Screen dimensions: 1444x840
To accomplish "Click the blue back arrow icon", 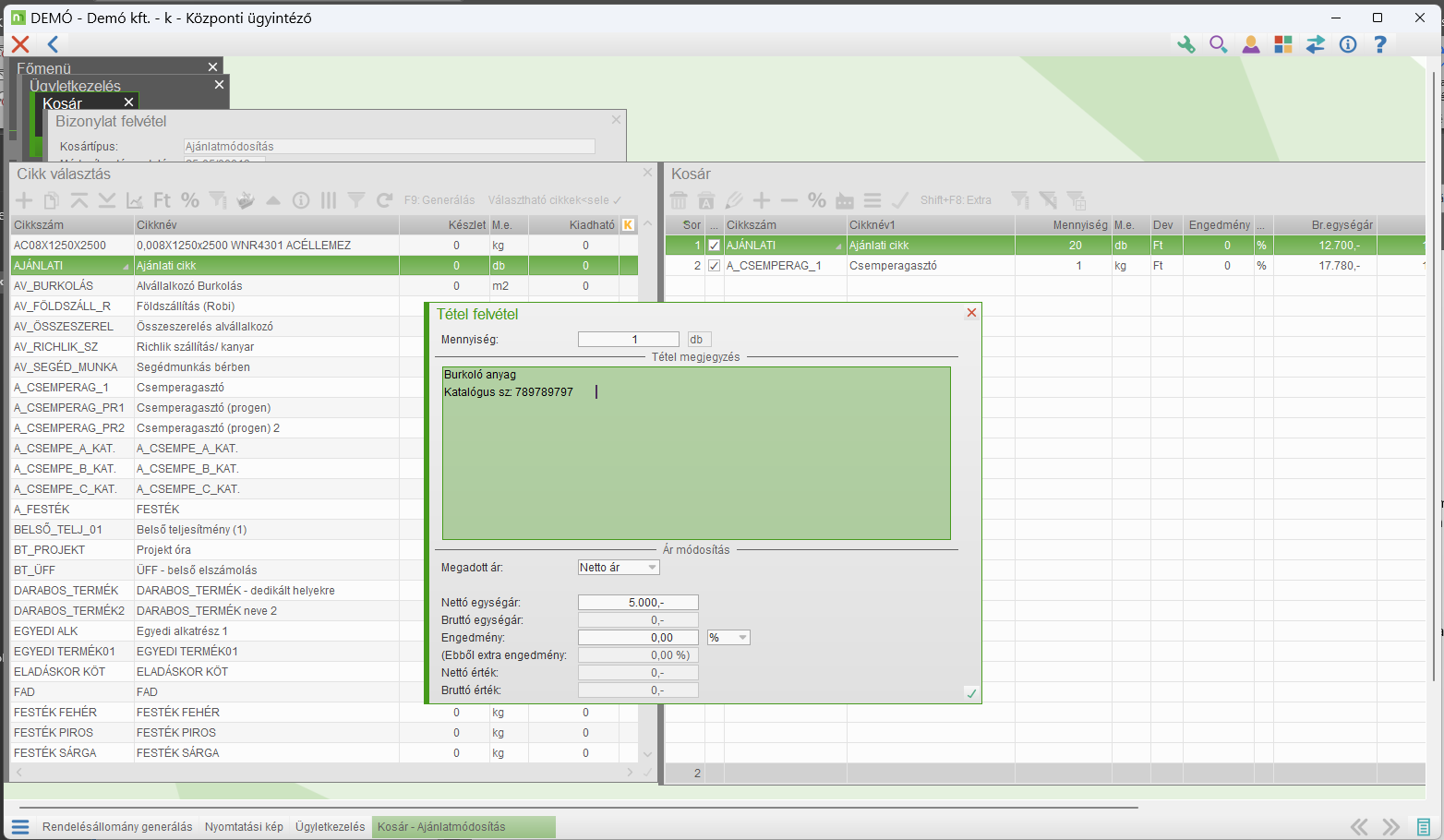I will click(x=53, y=44).
